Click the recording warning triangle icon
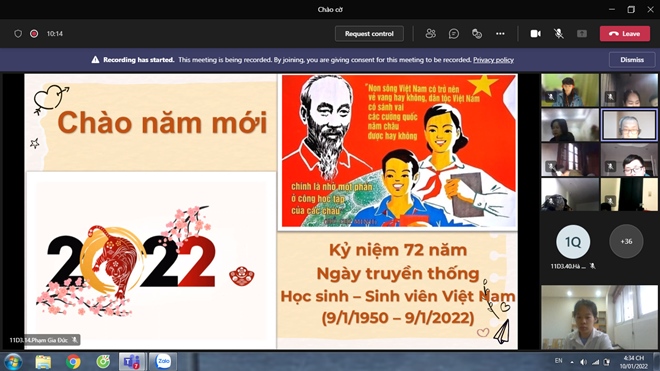This screenshot has height=371, width=660. 96,60
